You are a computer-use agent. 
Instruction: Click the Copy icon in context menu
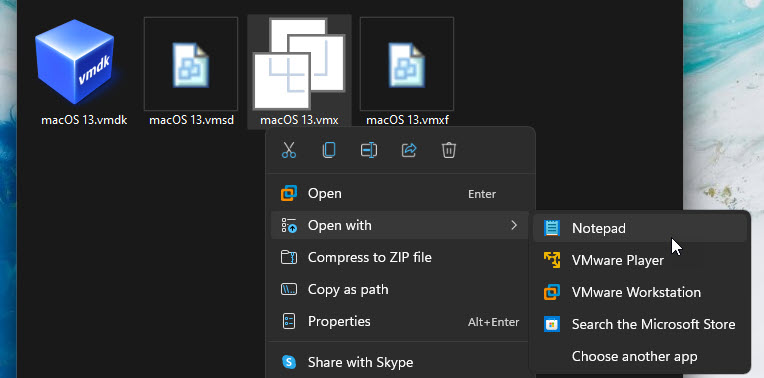point(329,150)
